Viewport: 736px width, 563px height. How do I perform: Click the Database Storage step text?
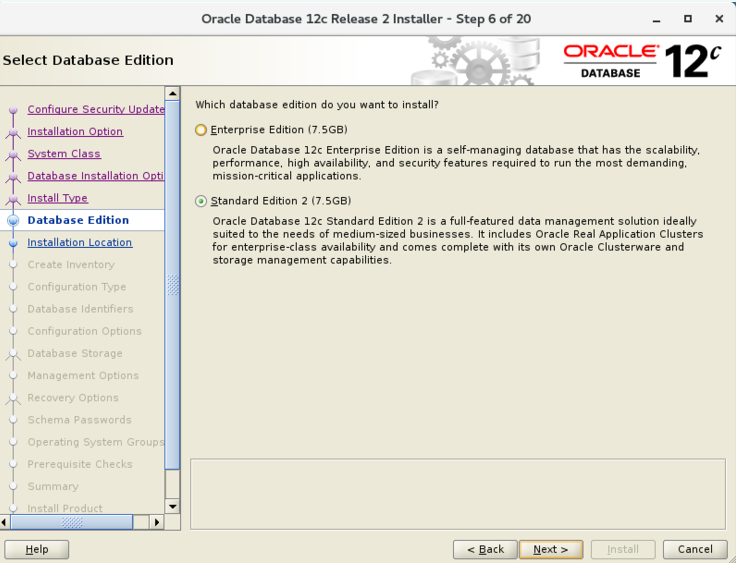click(x=75, y=353)
